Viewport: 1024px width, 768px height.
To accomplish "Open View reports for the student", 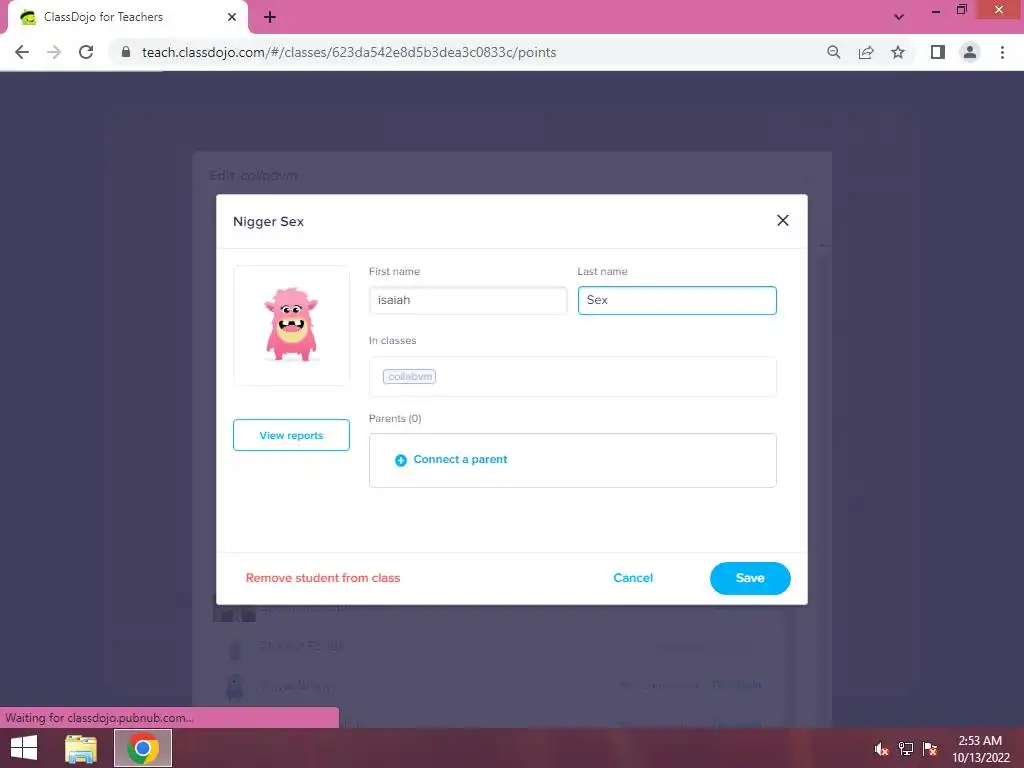I will point(291,435).
